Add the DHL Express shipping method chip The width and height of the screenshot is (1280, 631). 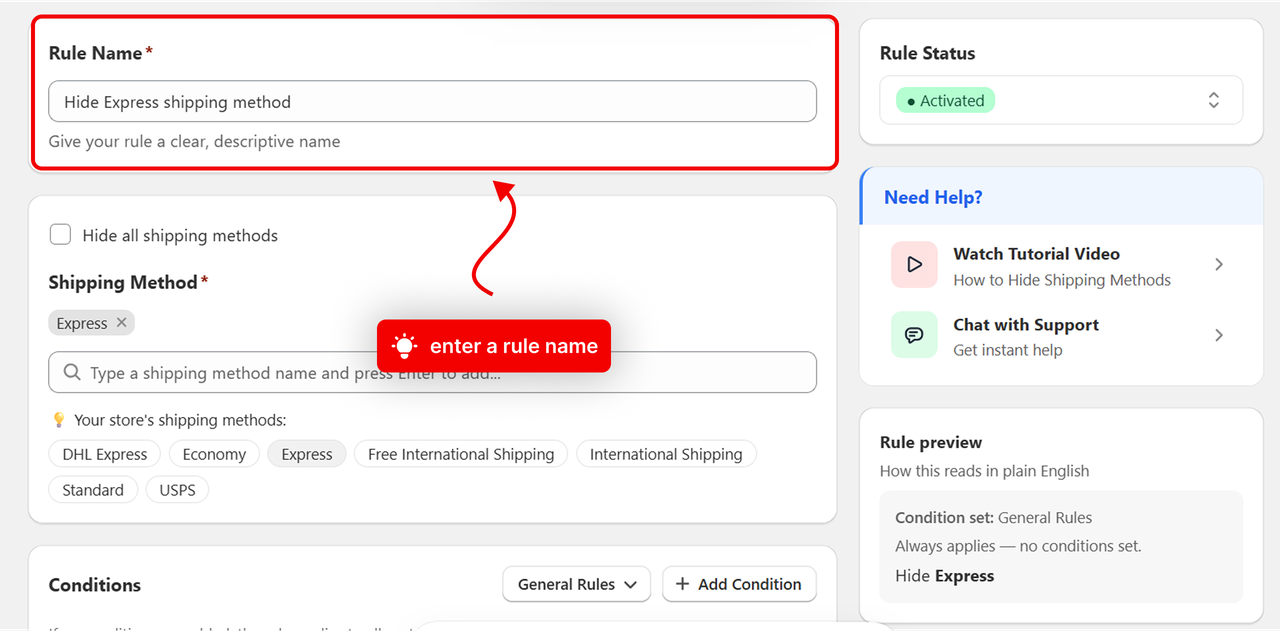point(105,454)
